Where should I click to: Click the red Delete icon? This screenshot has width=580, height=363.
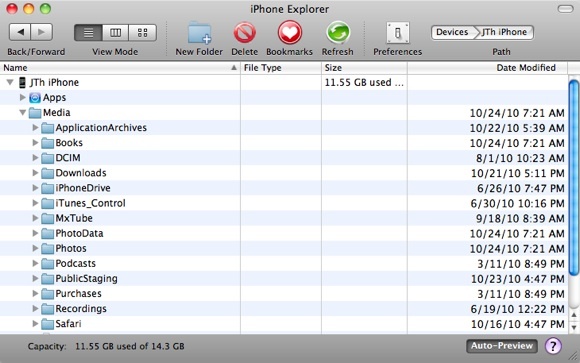point(245,33)
